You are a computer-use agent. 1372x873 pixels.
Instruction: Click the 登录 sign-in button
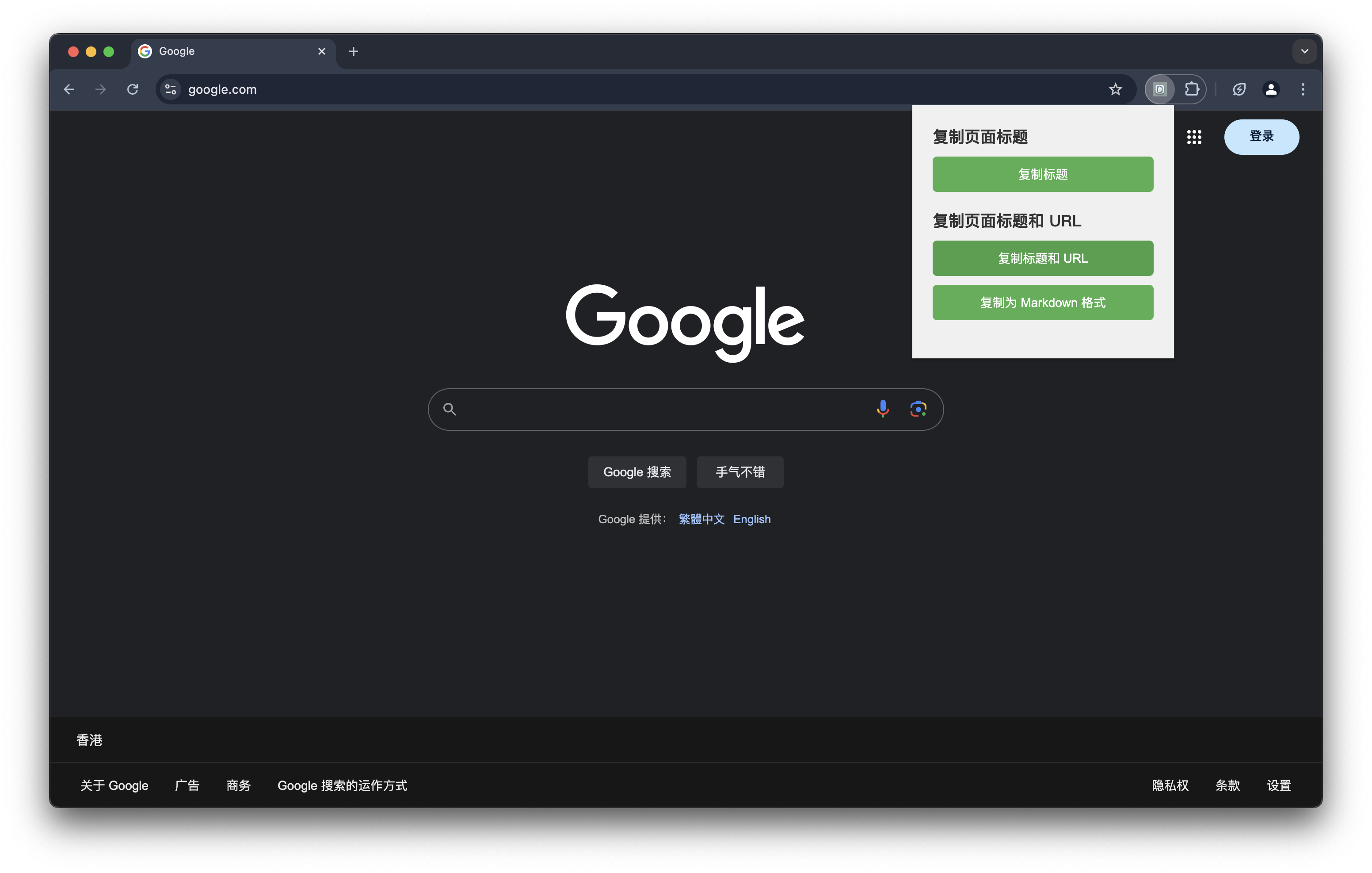pyautogui.click(x=1261, y=137)
